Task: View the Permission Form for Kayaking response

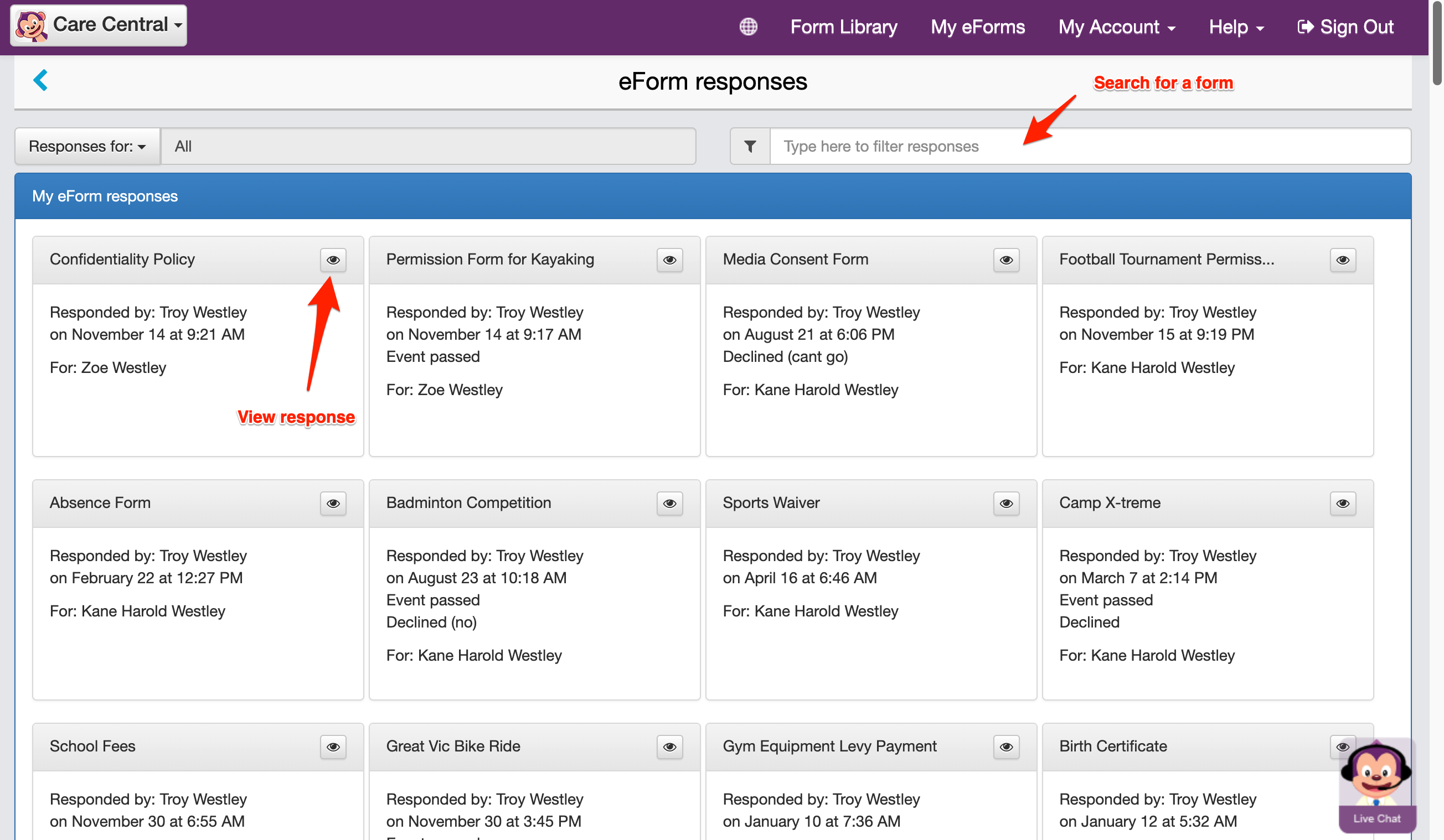Action: pyautogui.click(x=669, y=260)
